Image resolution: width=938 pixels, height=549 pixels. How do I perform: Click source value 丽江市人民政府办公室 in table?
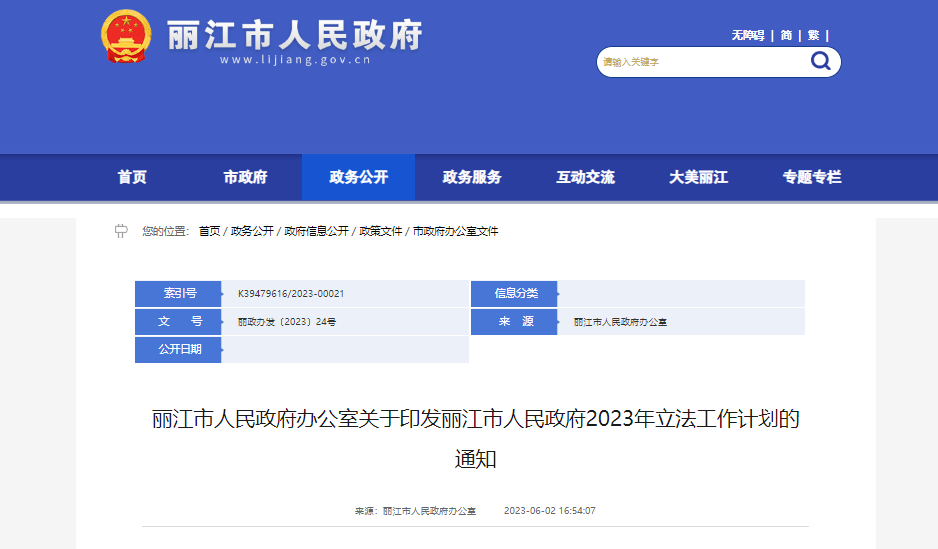(620, 322)
